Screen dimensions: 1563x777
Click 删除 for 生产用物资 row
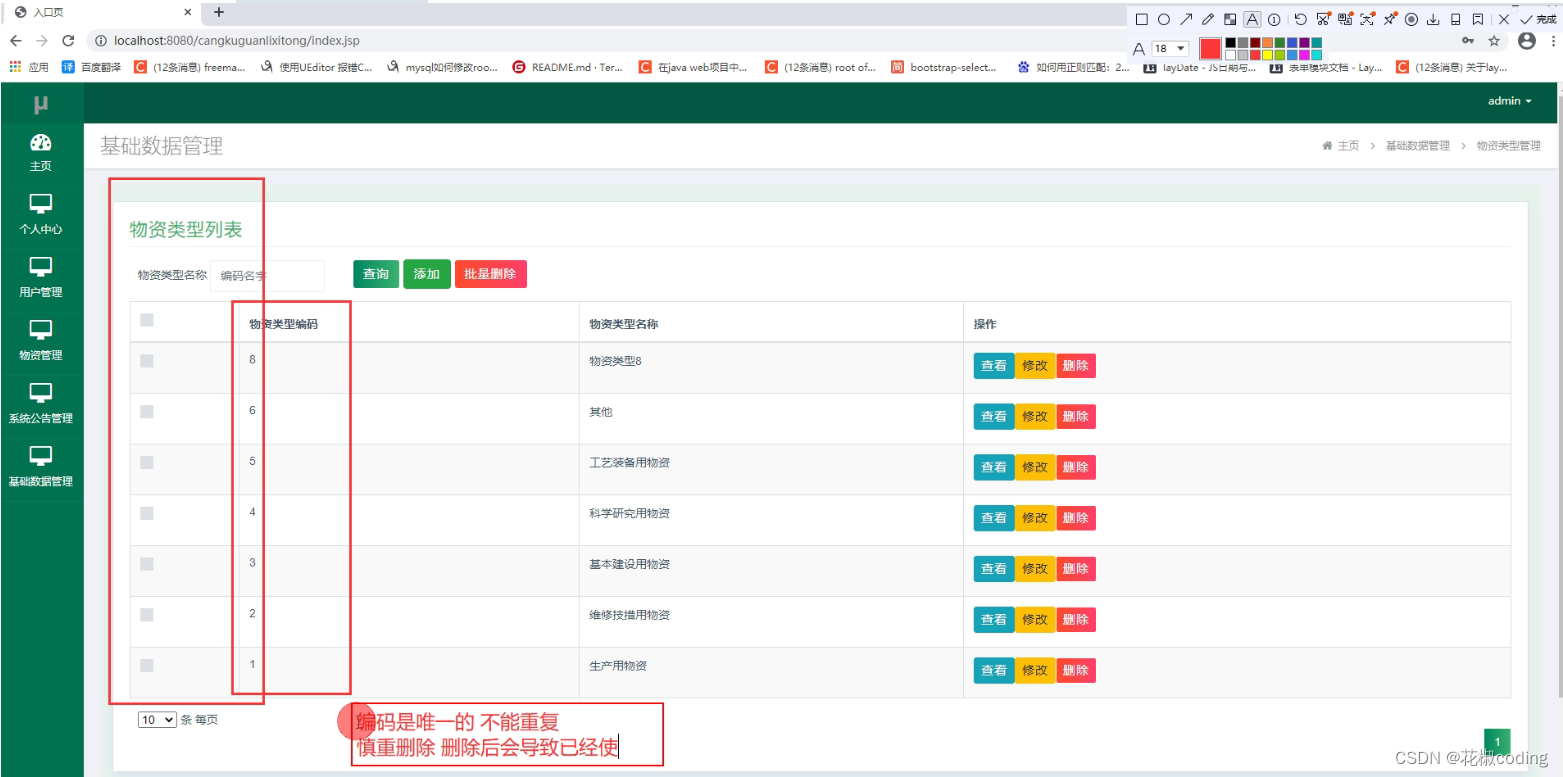click(1076, 670)
